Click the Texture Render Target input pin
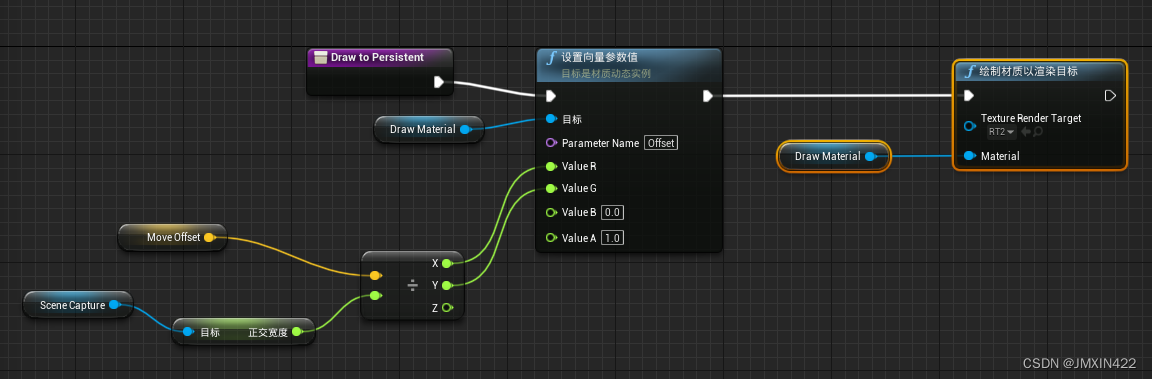Screen dimensions: 1152x379 pos(969,126)
